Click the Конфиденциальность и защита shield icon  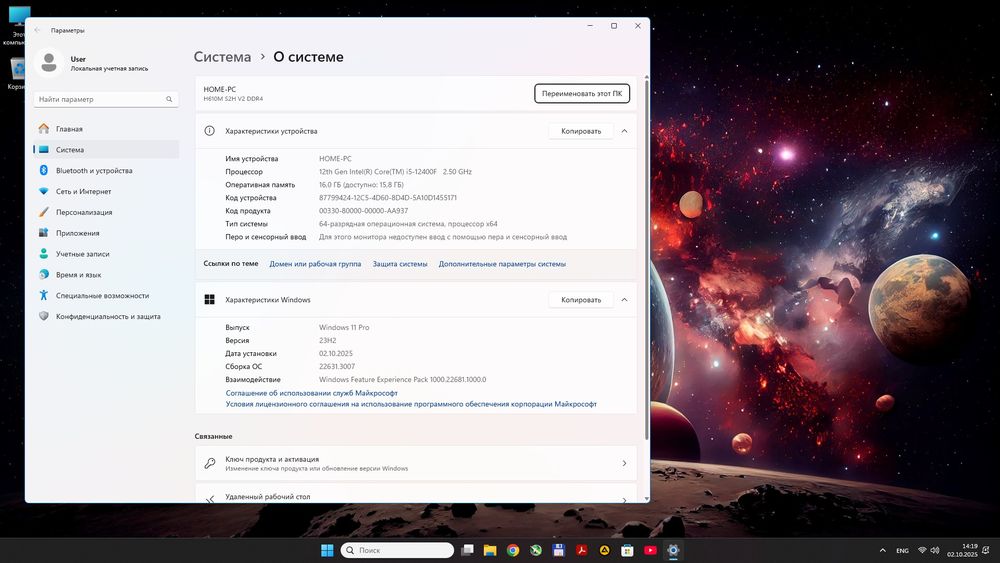[x=43, y=316]
